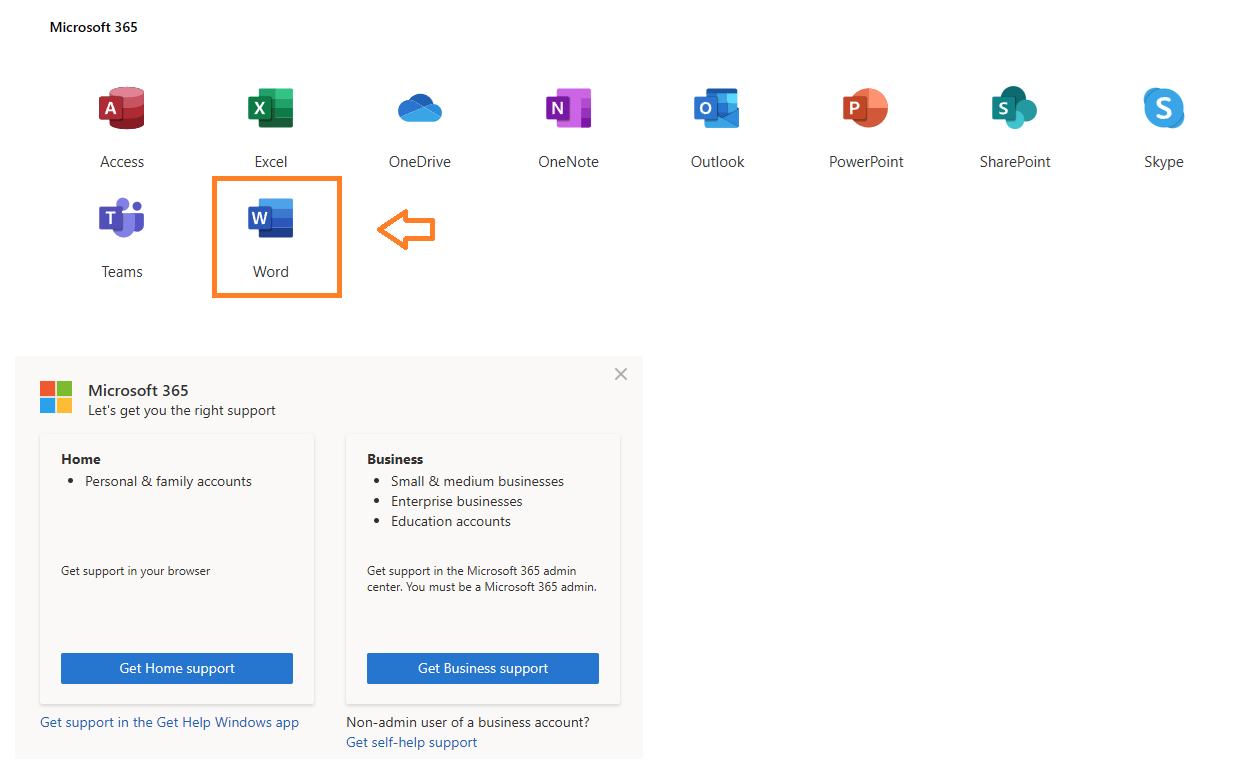Image resolution: width=1253 pixels, height=766 pixels.
Task: Open the PowerPoint app icon
Action: (866, 108)
